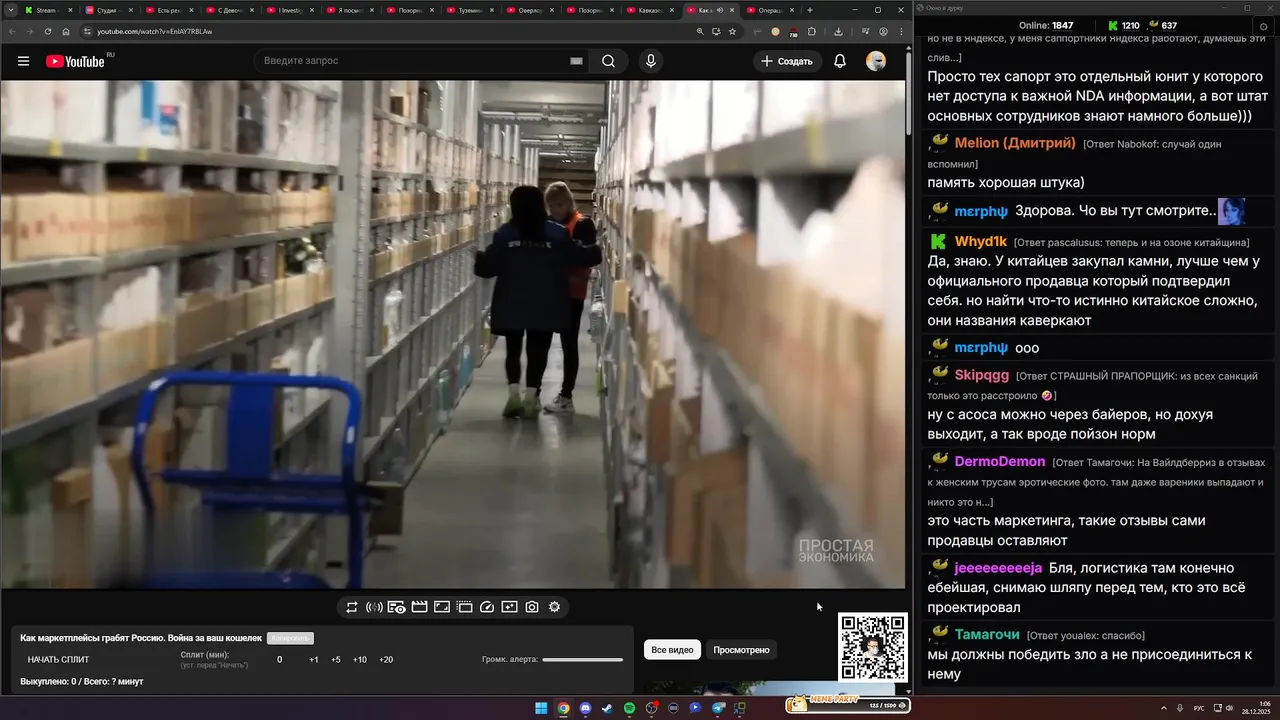Open Steam from the taskbar
Image resolution: width=1280 pixels, height=720 pixels.
coord(607,708)
